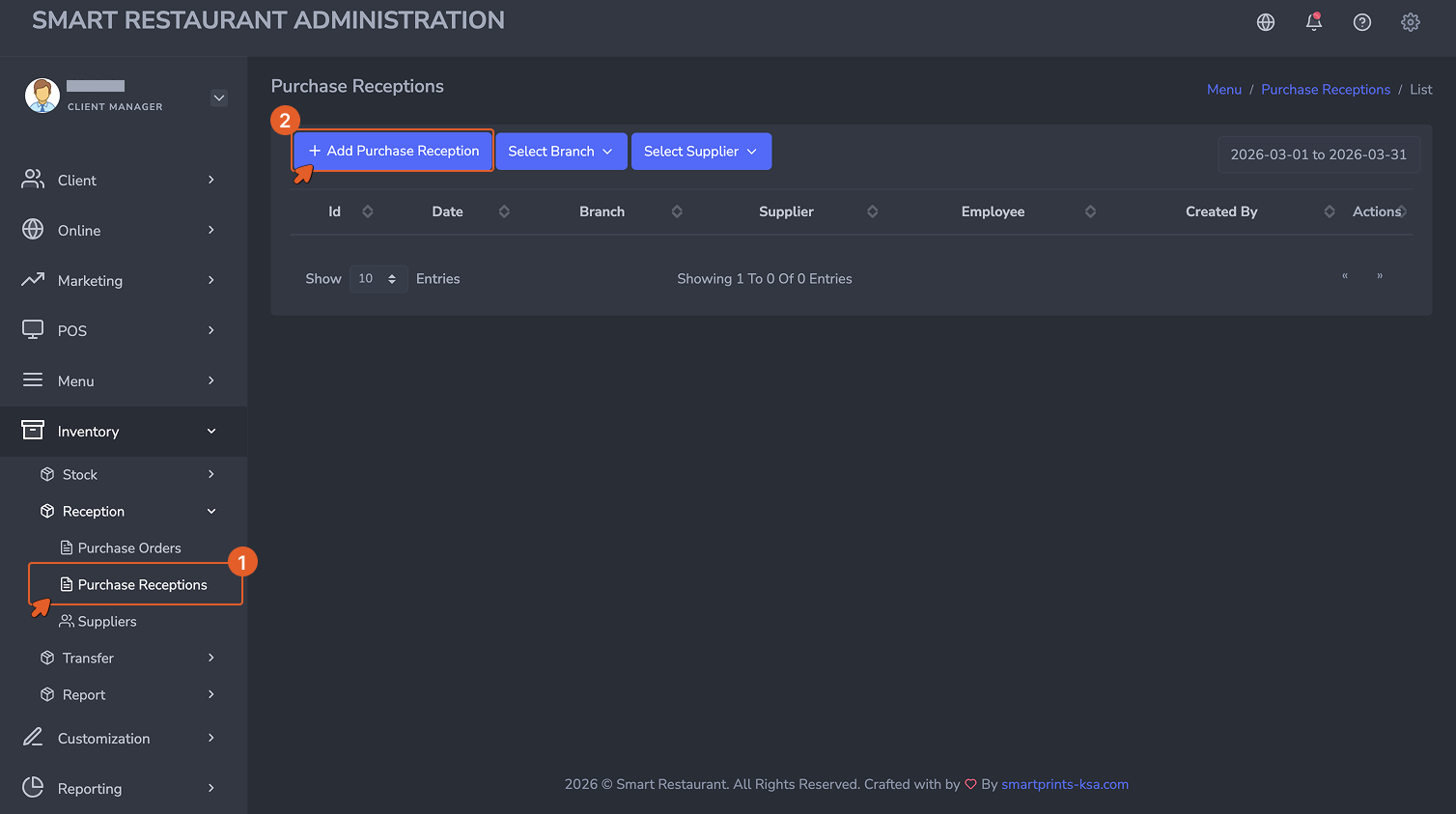Click the date range field 2026-03-01 to 2026-03-31
The image size is (1456, 814).
point(1319,154)
